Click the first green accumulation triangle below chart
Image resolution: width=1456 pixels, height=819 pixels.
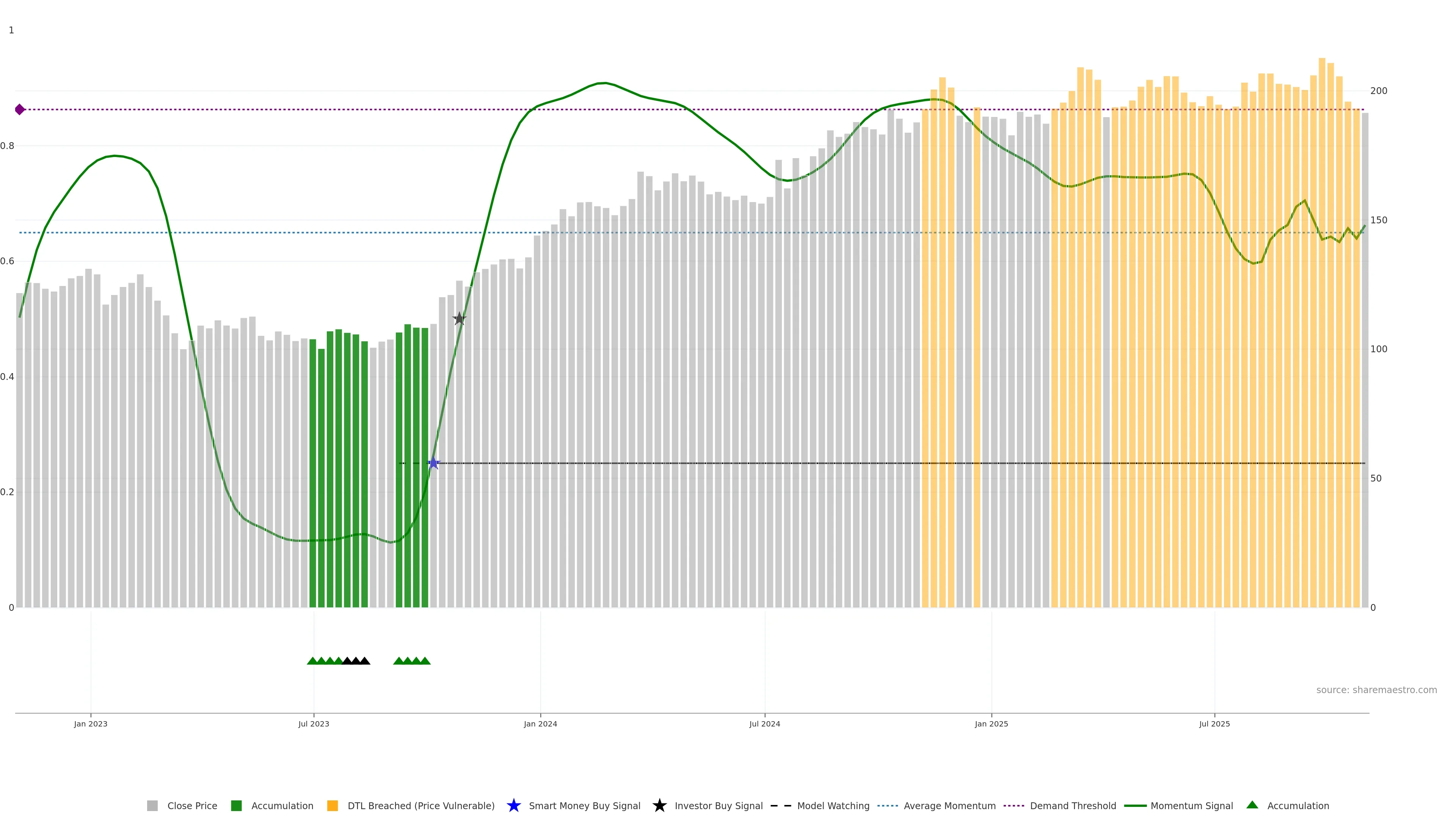(x=312, y=661)
